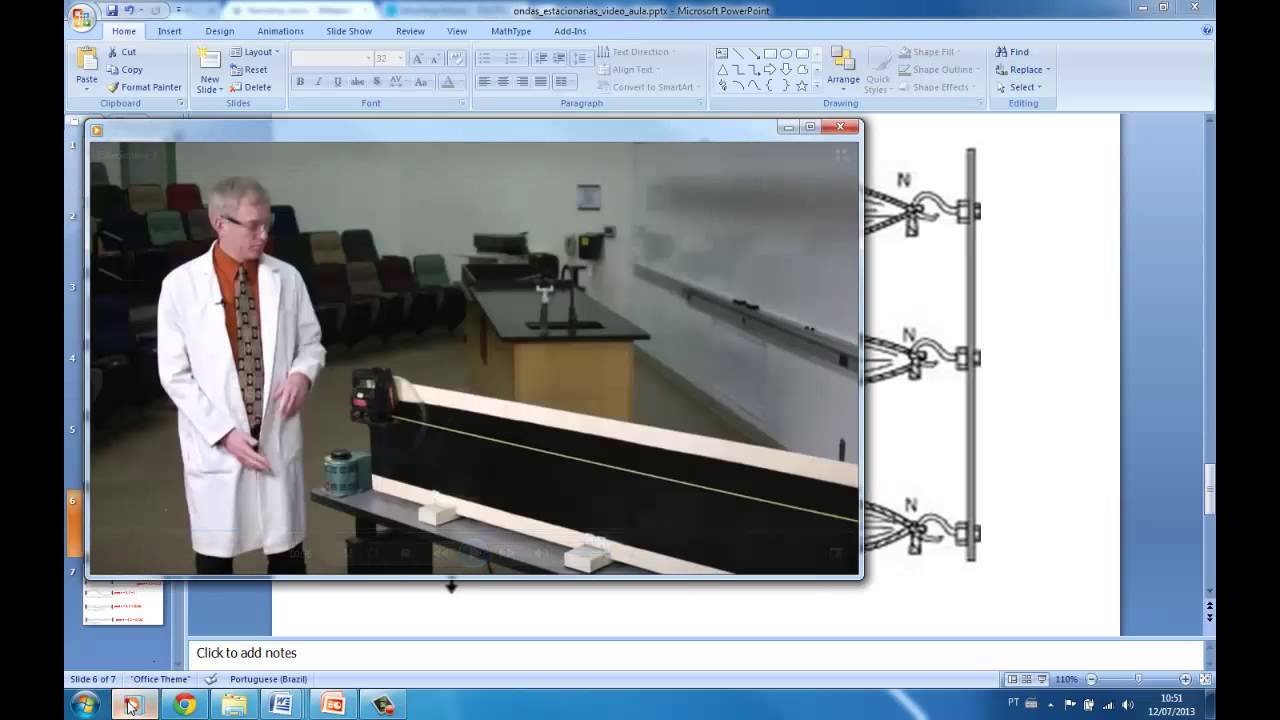Click the zoom out minus button
This screenshot has height=720, width=1280.
(x=1091, y=679)
